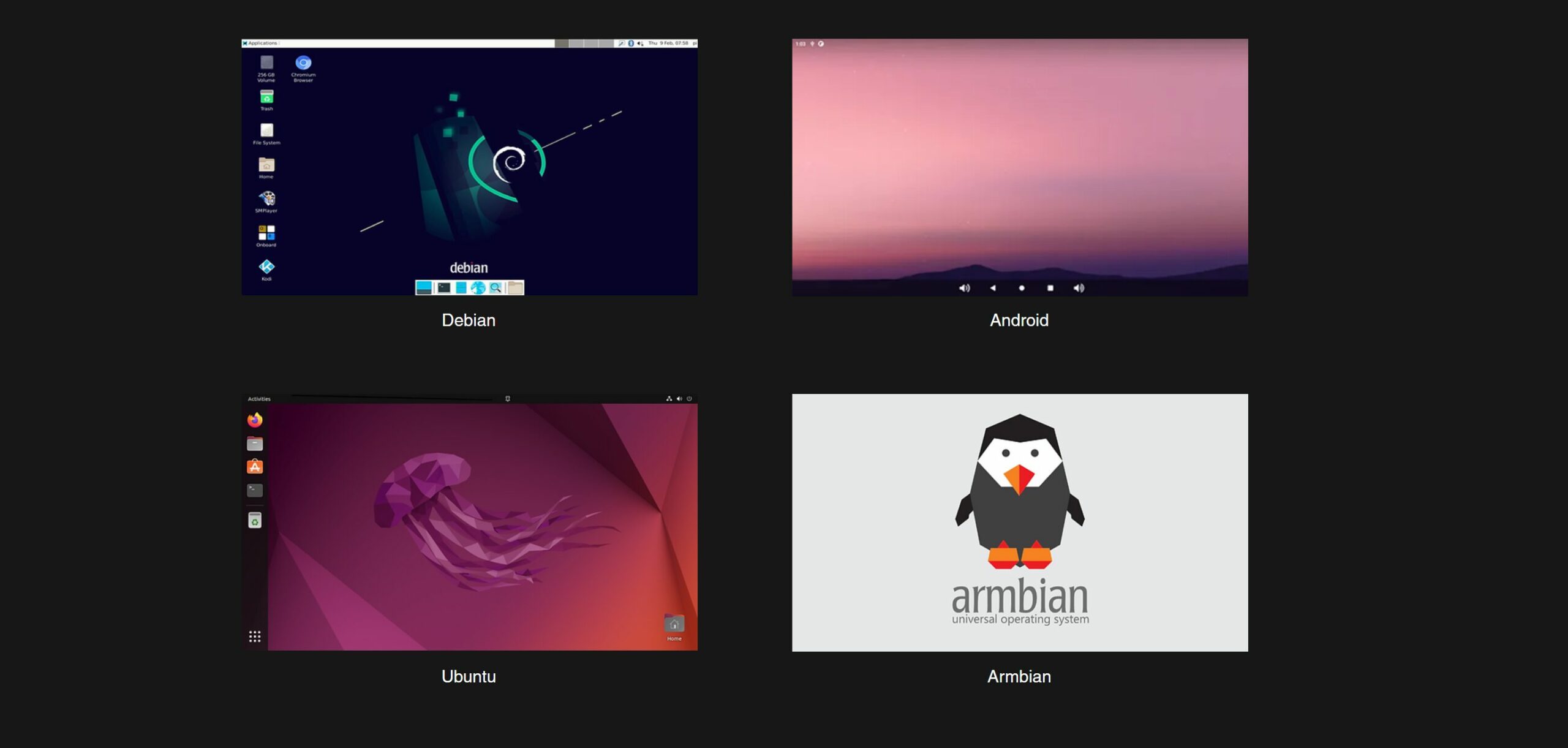The height and width of the screenshot is (748, 1568).
Task: Launch the Onboard keyboard in Debian
Action: (x=266, y=236)
